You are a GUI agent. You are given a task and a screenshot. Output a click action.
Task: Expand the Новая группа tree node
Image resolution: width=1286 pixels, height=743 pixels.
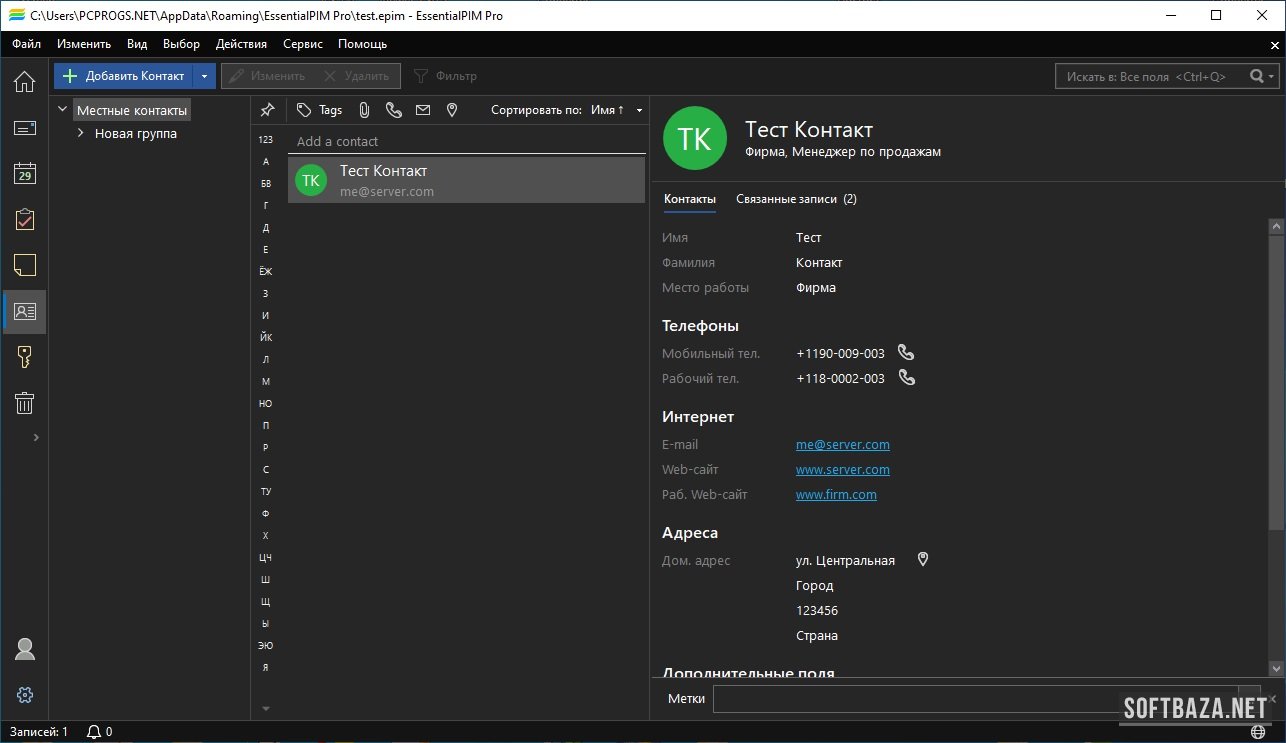coord(81,134)
